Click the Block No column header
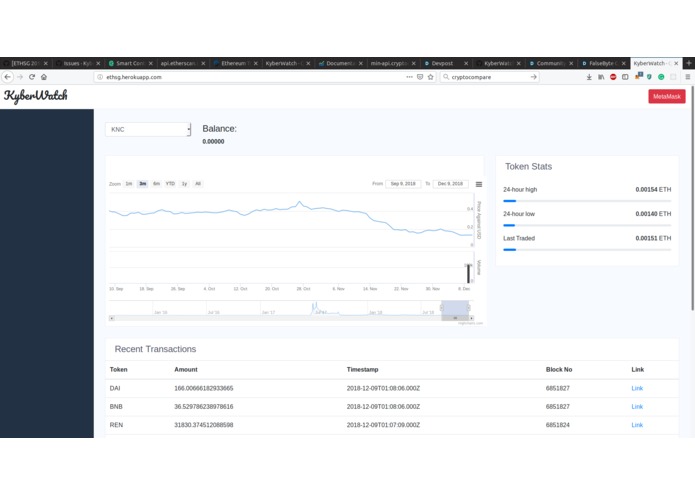 click(559, 370)
